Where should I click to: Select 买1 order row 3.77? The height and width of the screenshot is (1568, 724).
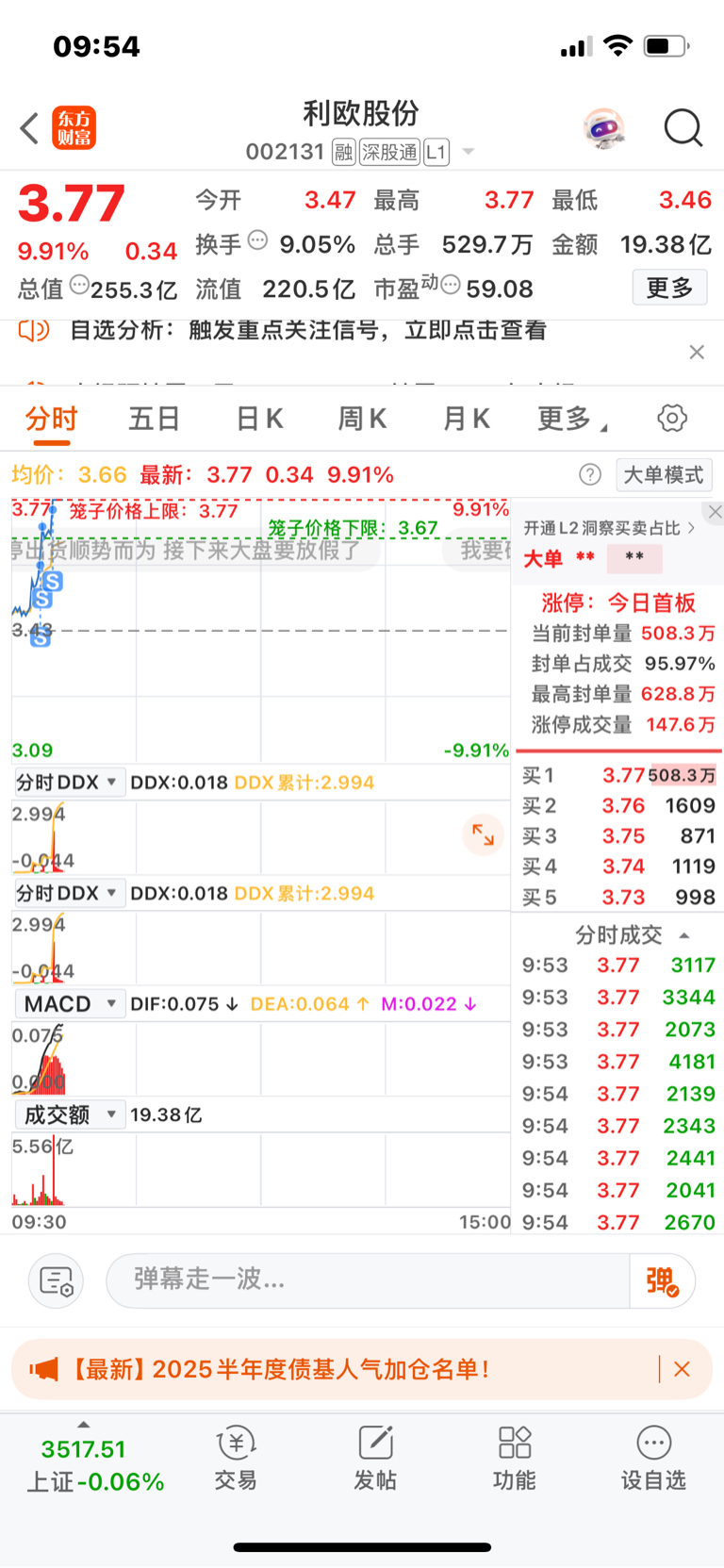618,775
